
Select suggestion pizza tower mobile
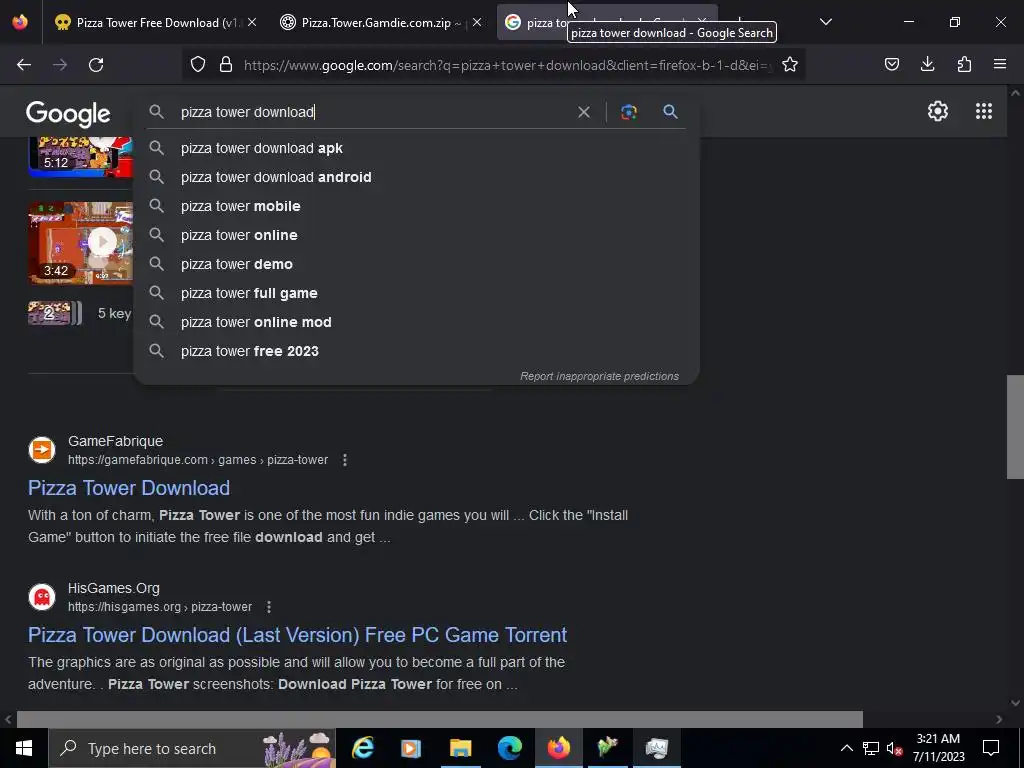coord(416,206)
